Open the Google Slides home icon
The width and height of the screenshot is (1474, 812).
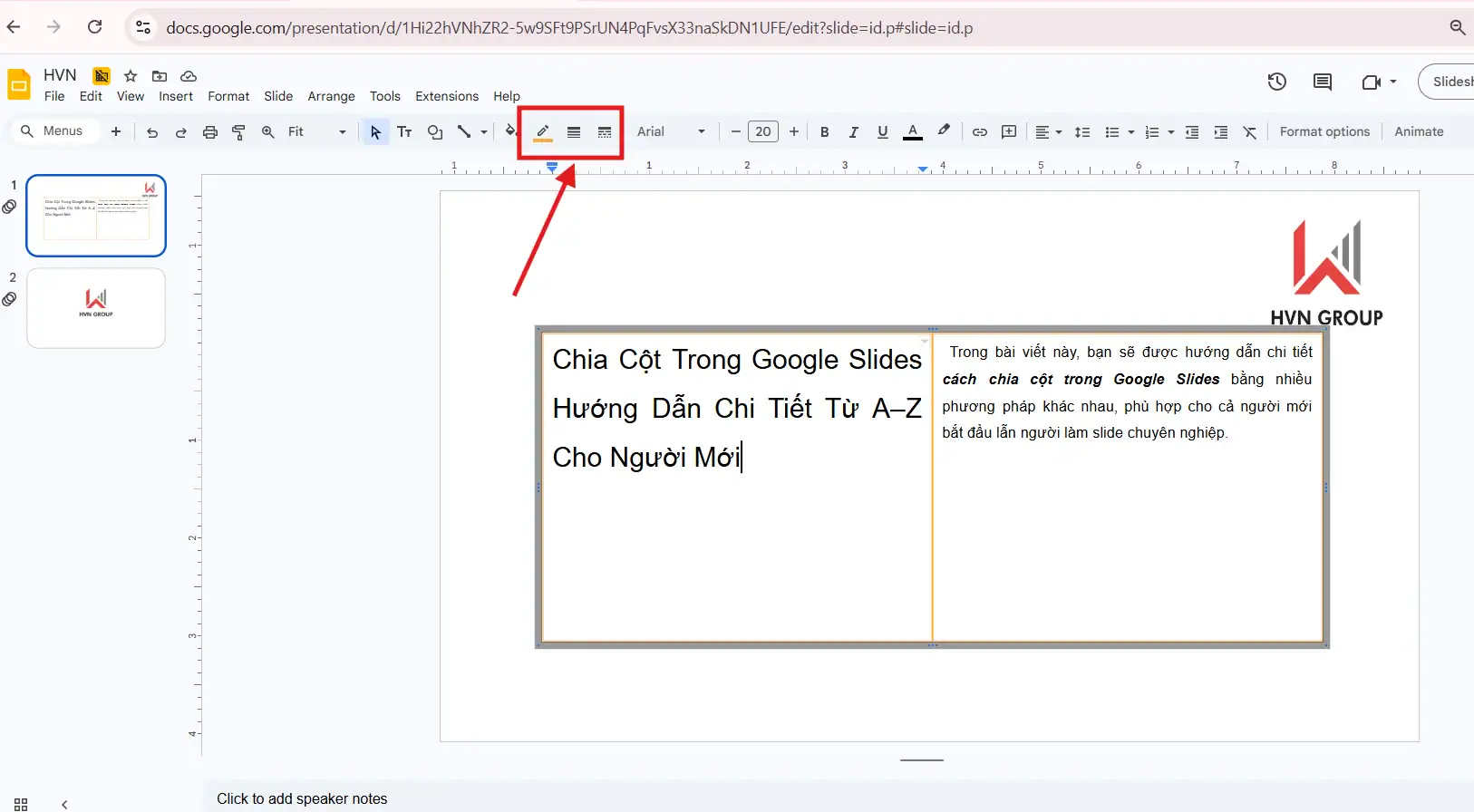pyautogui.click(x=19, y=84)
